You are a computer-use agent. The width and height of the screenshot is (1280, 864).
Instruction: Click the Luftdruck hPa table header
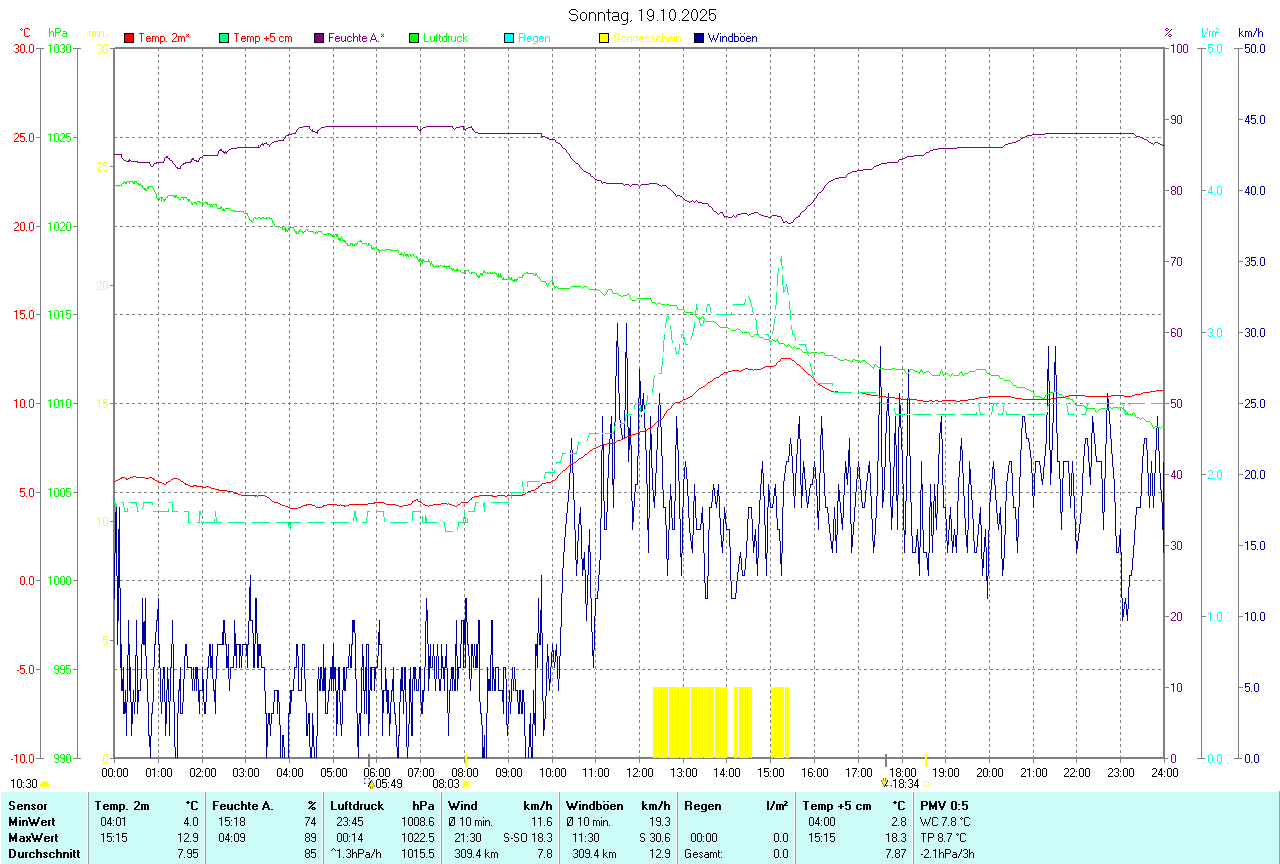coord(382,805)
